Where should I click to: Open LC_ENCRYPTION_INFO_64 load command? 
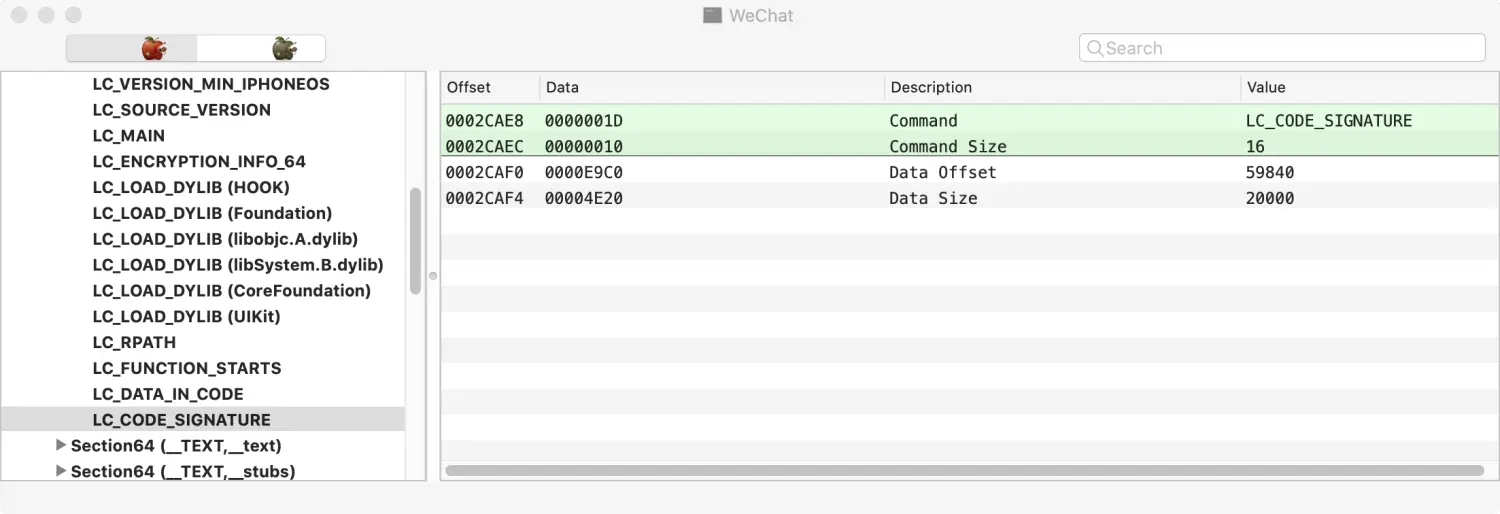pos(199,161)
